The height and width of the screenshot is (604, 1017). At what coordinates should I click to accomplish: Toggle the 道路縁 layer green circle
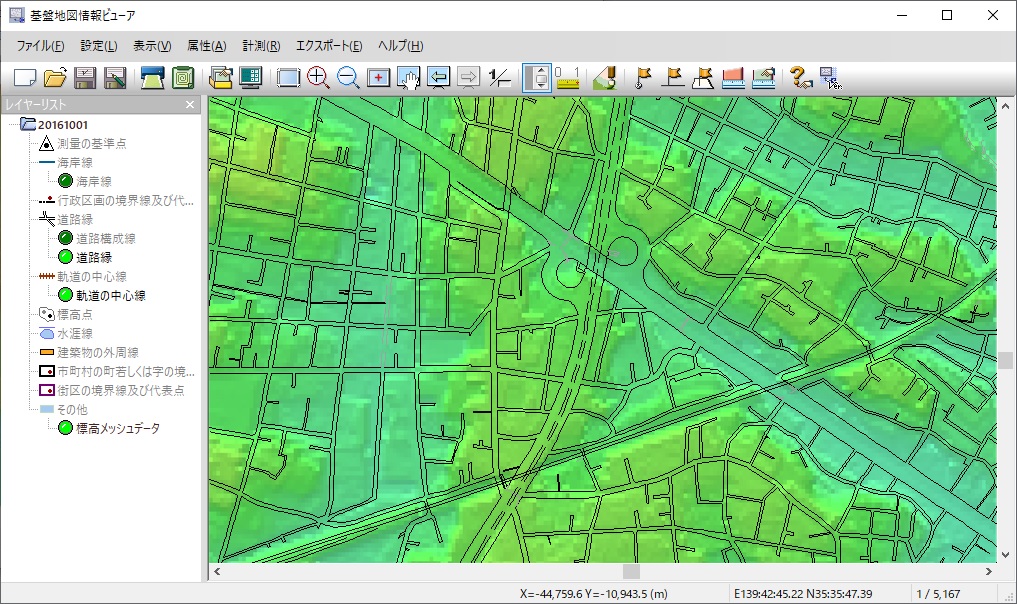tap(65, 257)
